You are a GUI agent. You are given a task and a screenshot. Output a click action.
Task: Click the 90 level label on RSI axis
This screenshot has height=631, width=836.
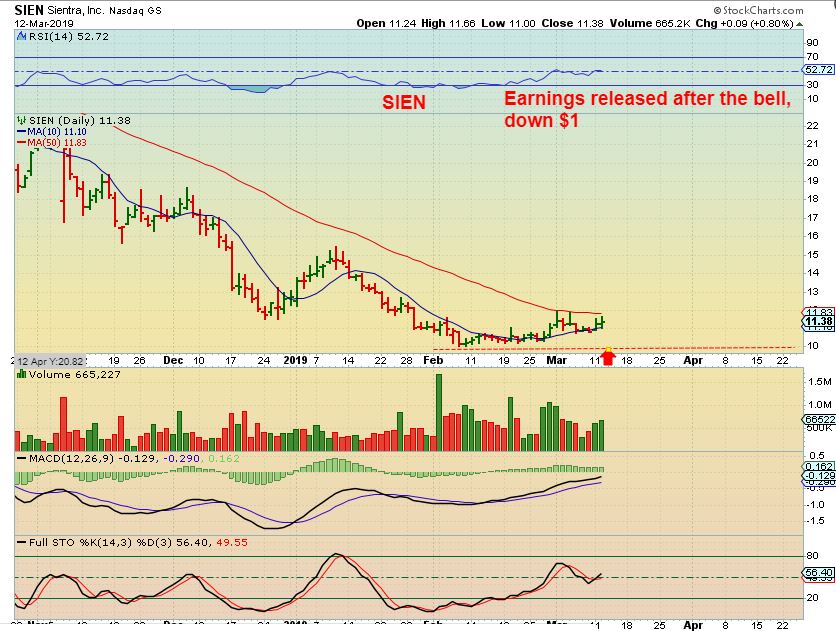point(813,43)
